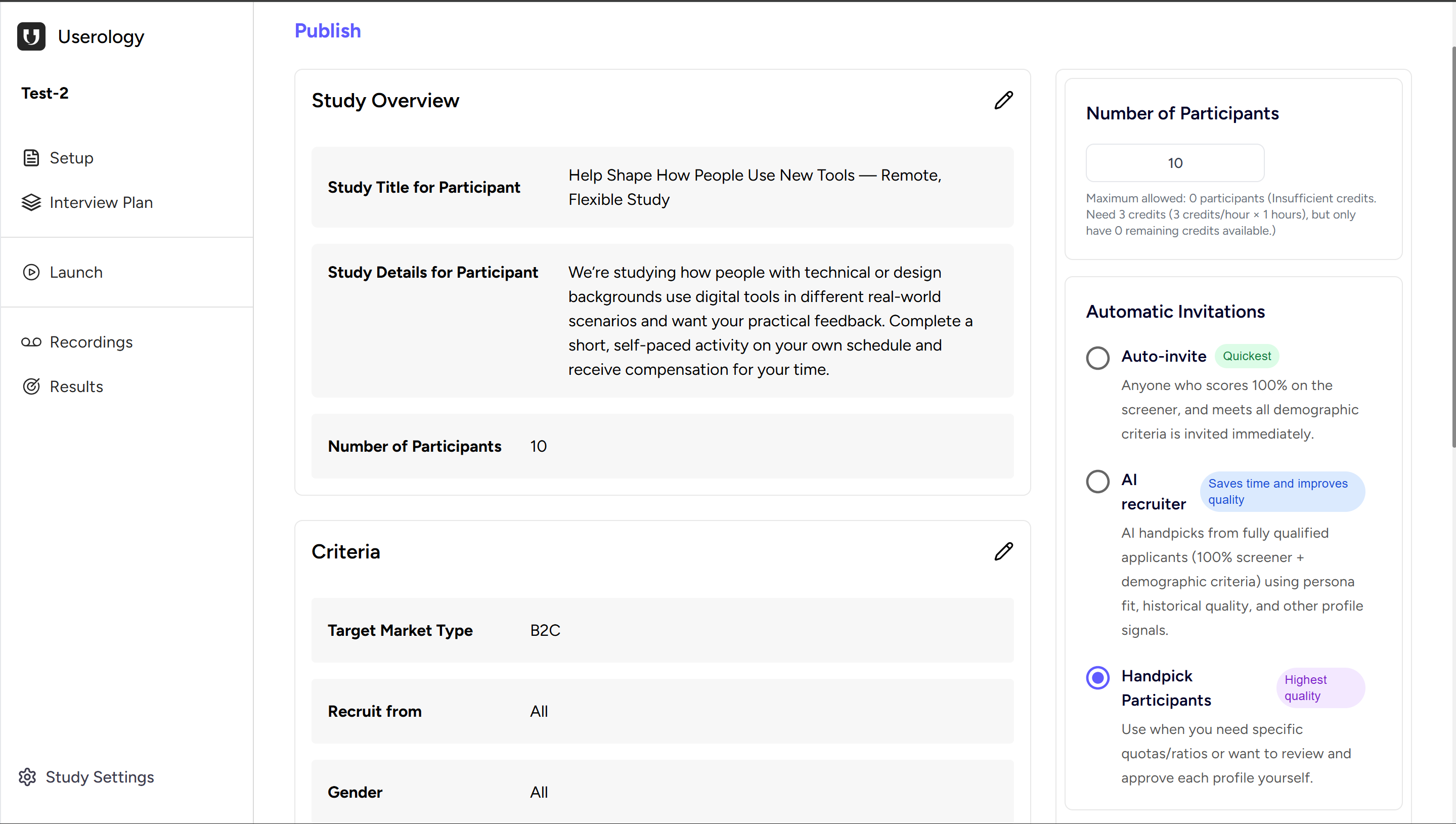Viewport: 1456px width, 824px height.
Task: Select the Test-2 study name
Action: 45,93
